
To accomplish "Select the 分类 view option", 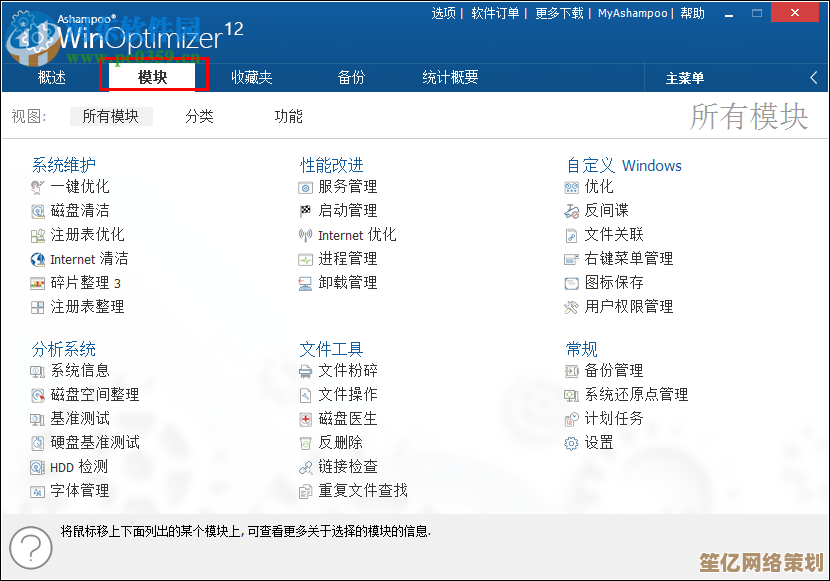I will [199, 117].
